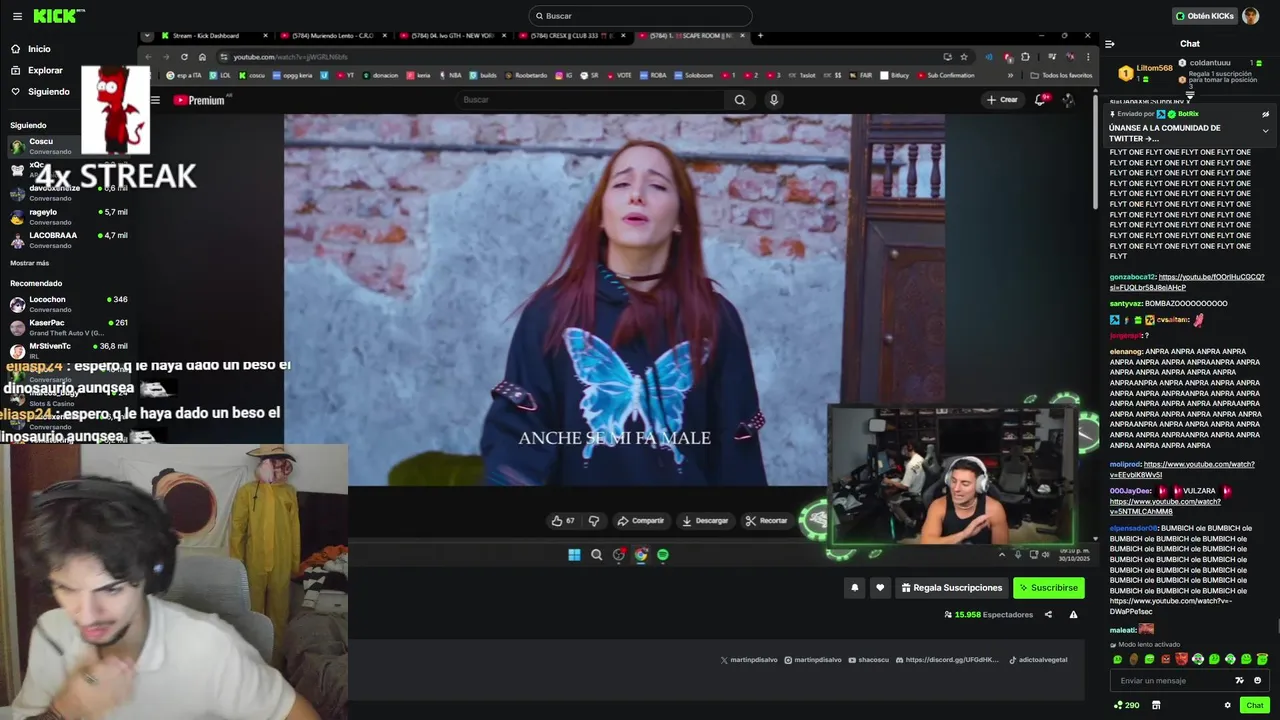The image size is (1280, 720).
Task: Open martinpdisalvo Instagram link
Action: 813,660
